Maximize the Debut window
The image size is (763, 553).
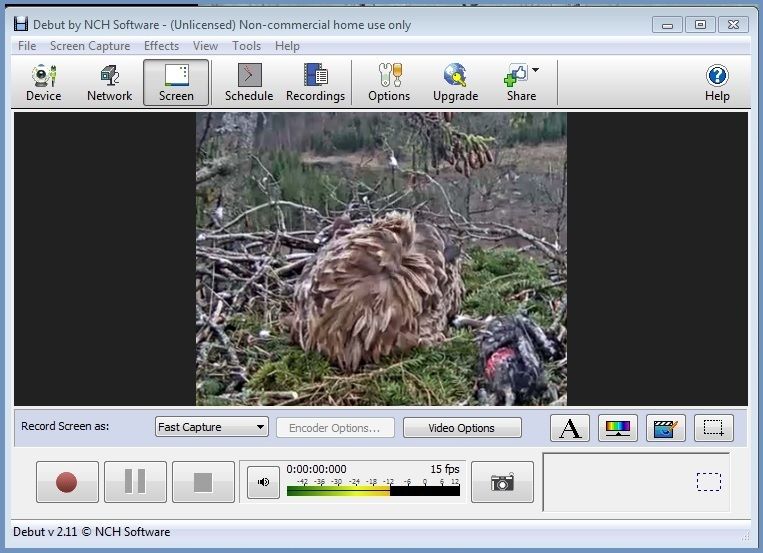pos(700,24)
